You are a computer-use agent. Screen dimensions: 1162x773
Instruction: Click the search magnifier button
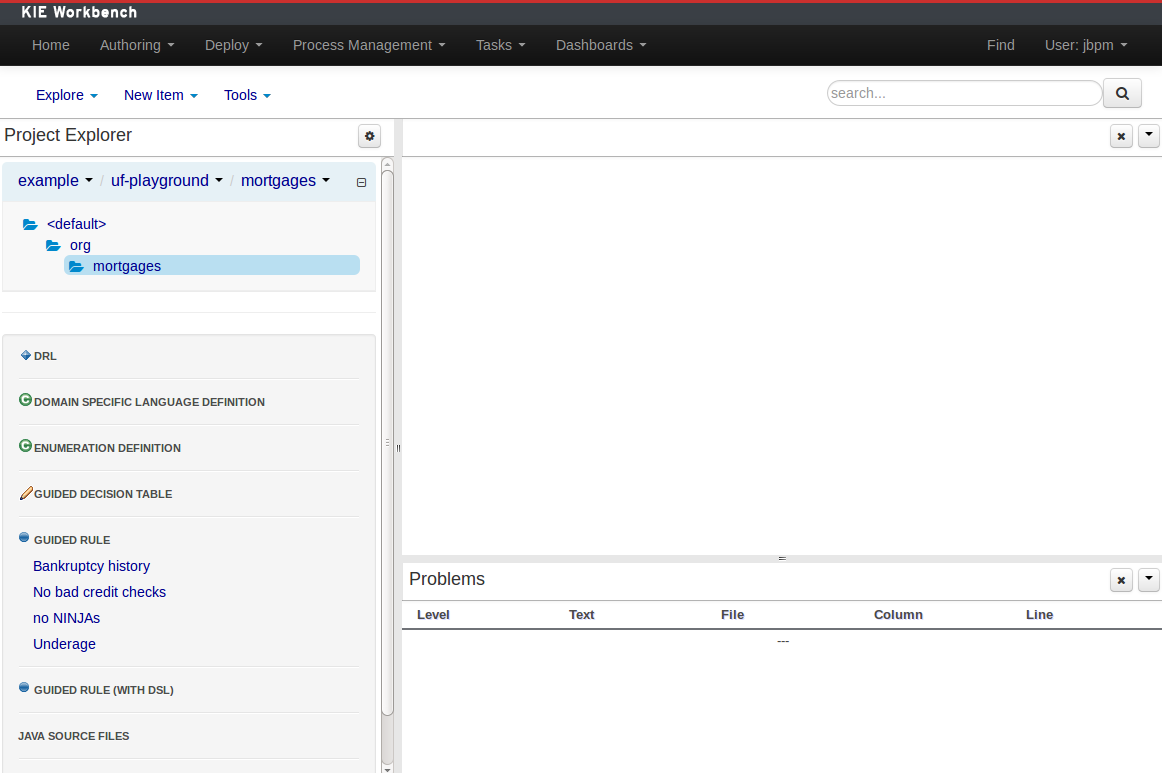[x=1122, y=94]
